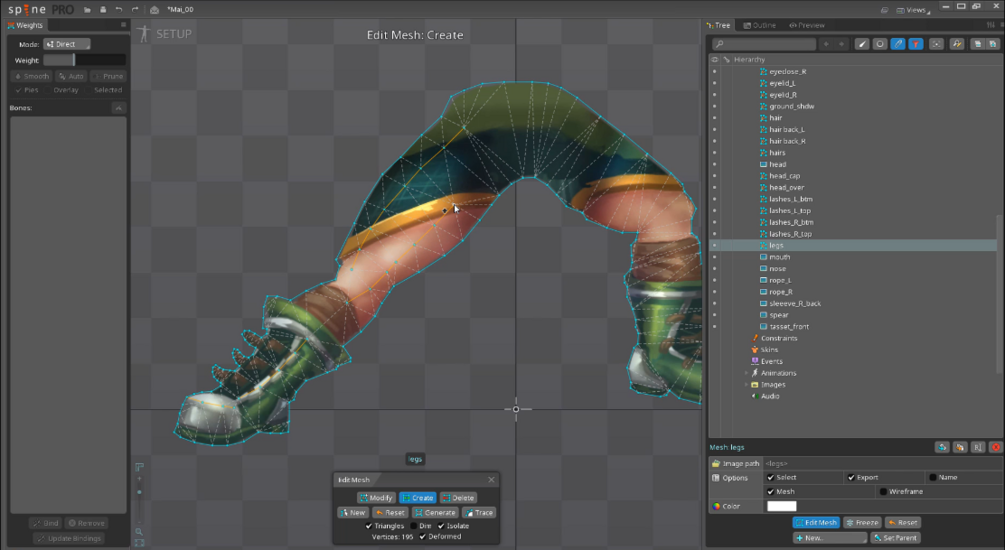The image size is (1005, 550).
Task: Open the Weights panel menu icon
Action: click(124, 25)
